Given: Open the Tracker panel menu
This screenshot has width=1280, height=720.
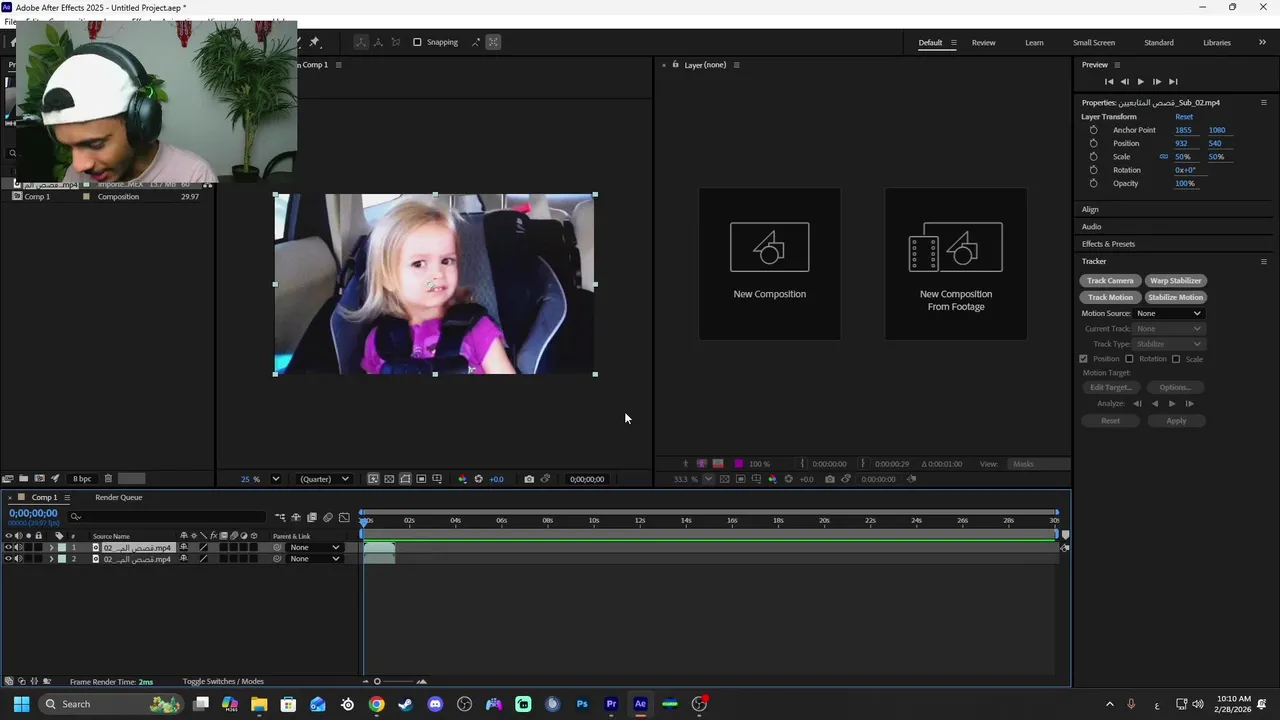Looking at the screenshot, I should [x=1263, y=261].
